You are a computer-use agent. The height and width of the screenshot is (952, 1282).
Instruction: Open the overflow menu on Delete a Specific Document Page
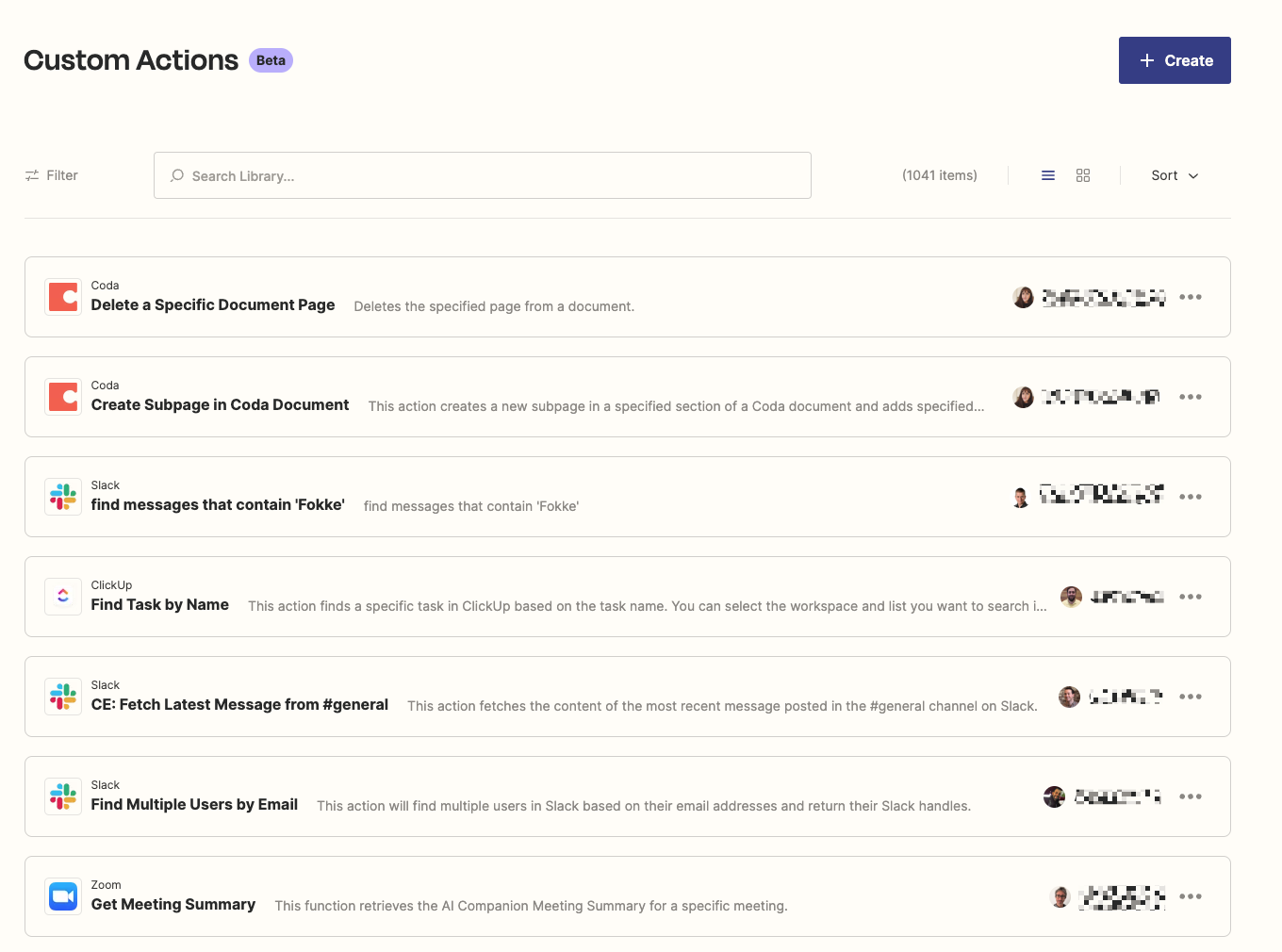[1191, 296]
